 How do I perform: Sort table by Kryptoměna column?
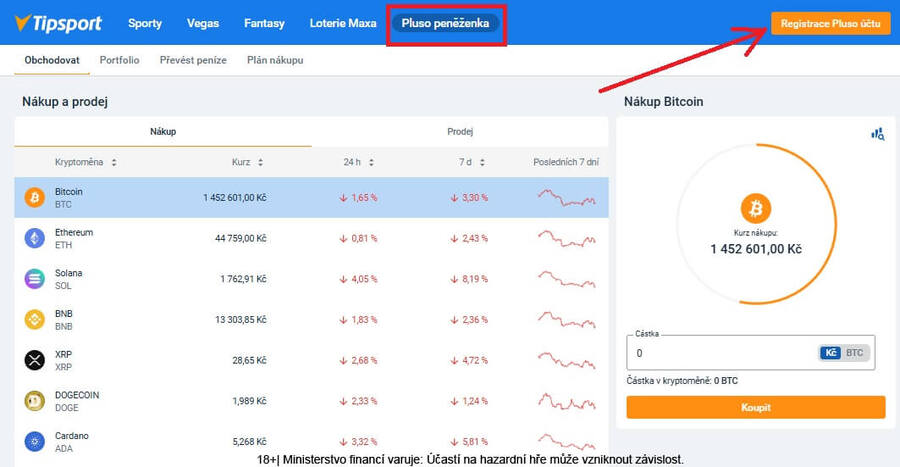[x=86, y=162]
